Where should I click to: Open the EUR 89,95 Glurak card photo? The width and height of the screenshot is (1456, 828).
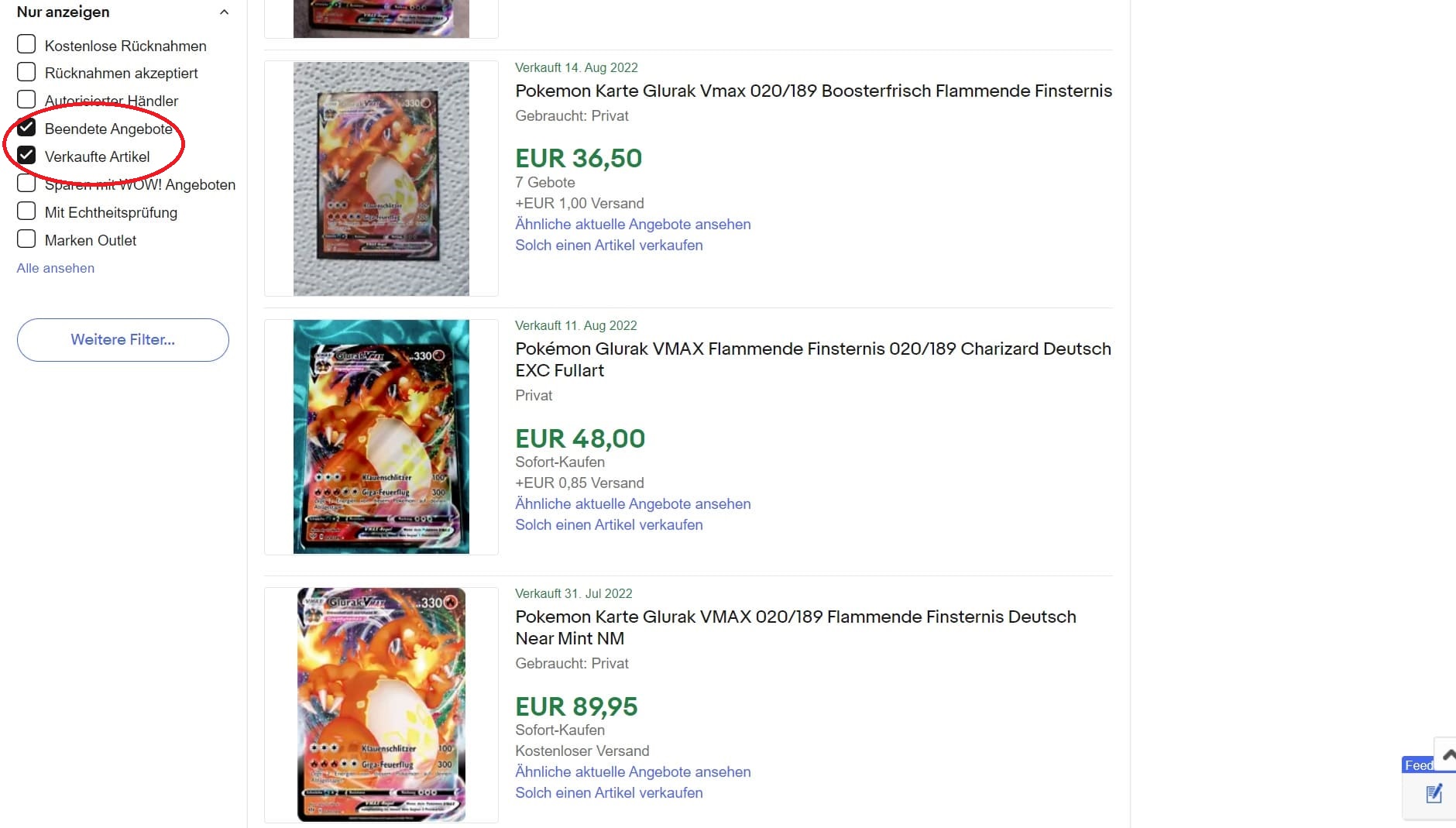381,705
